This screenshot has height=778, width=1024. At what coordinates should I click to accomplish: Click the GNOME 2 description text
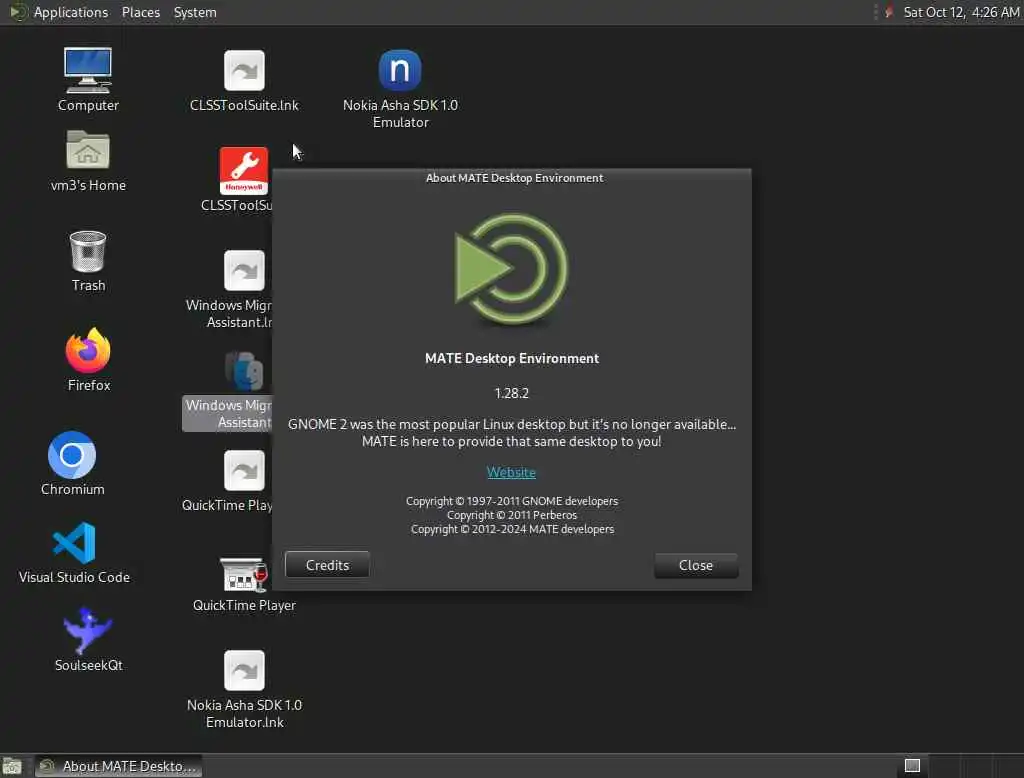click(x=512, y=432)
